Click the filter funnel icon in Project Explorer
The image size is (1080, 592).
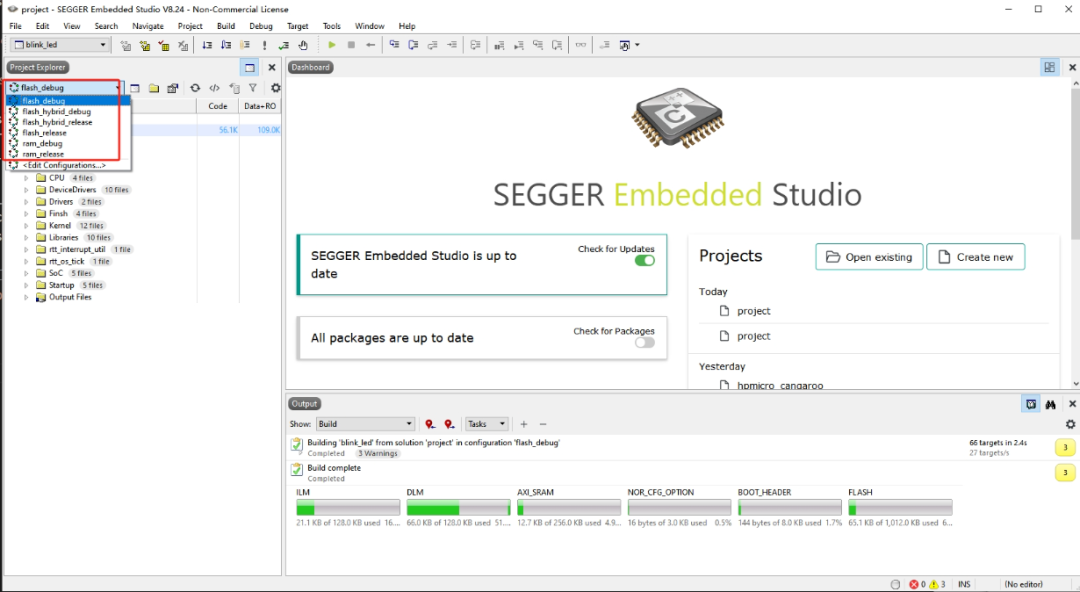(253, 88)
